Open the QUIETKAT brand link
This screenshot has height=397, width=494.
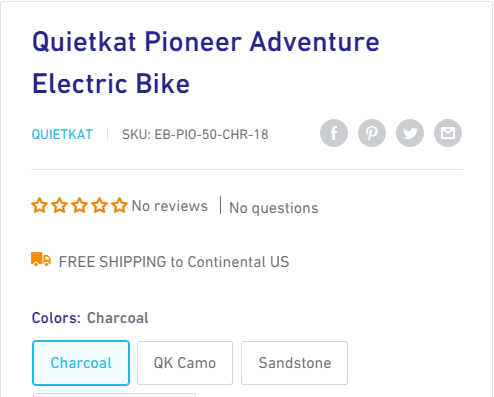coord(62,135)
